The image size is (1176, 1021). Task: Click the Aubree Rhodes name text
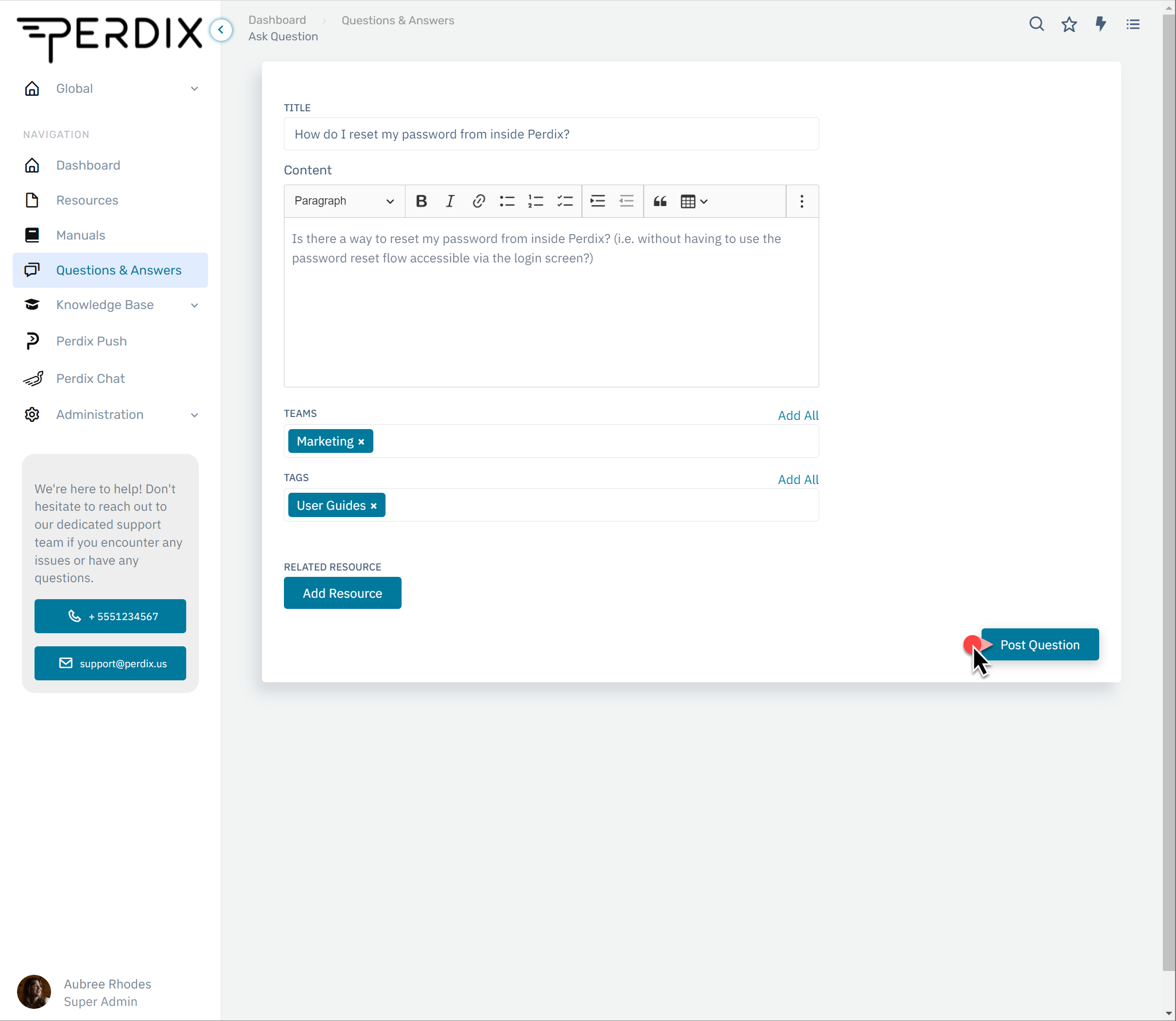107,984
